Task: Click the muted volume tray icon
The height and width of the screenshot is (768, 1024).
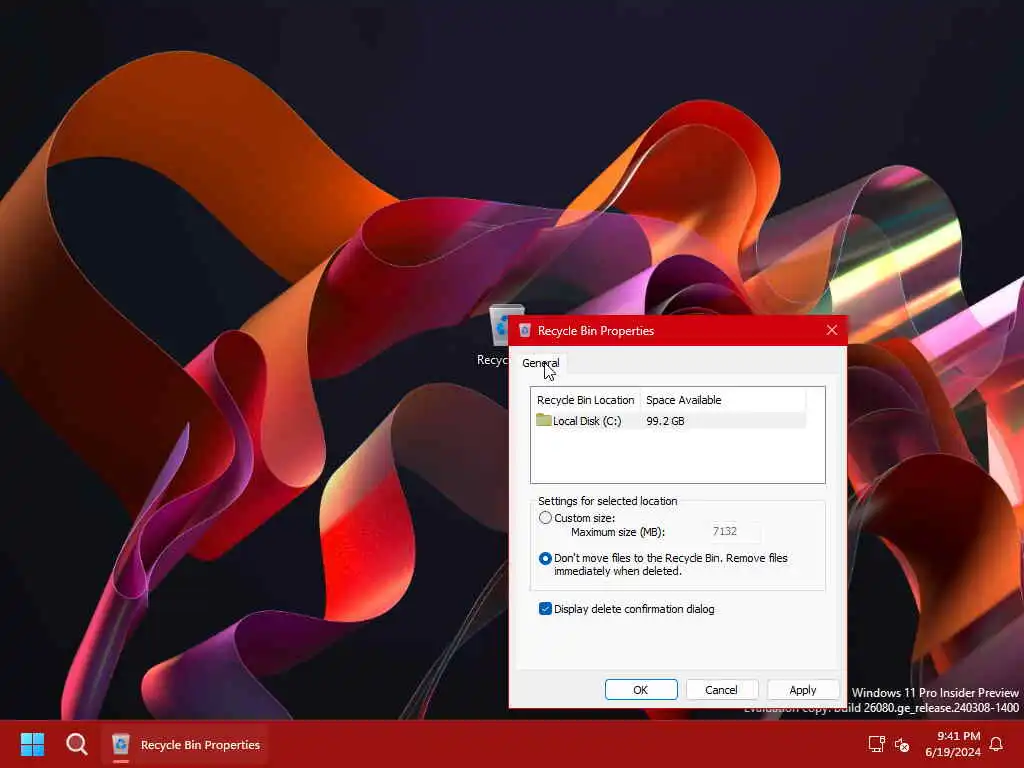Action: coord(902,744)
